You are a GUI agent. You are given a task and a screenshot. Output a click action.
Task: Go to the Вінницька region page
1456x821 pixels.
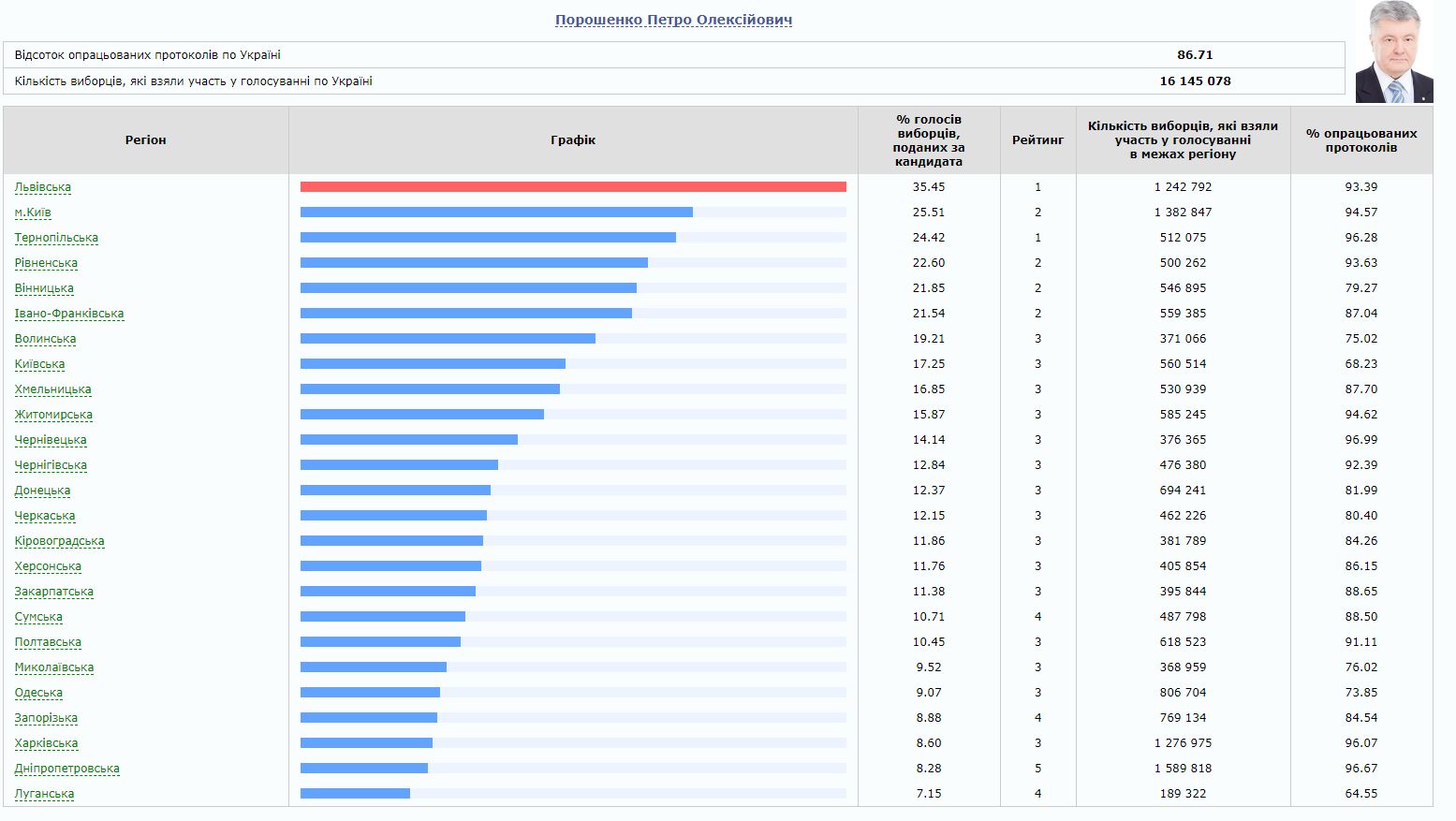click(x=44, y=288)
